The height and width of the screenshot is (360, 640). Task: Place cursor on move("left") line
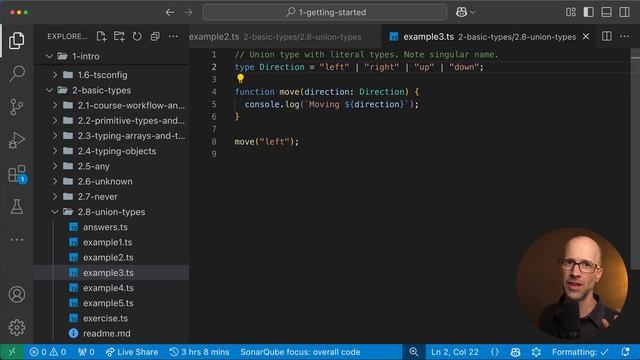coord(267,142)
